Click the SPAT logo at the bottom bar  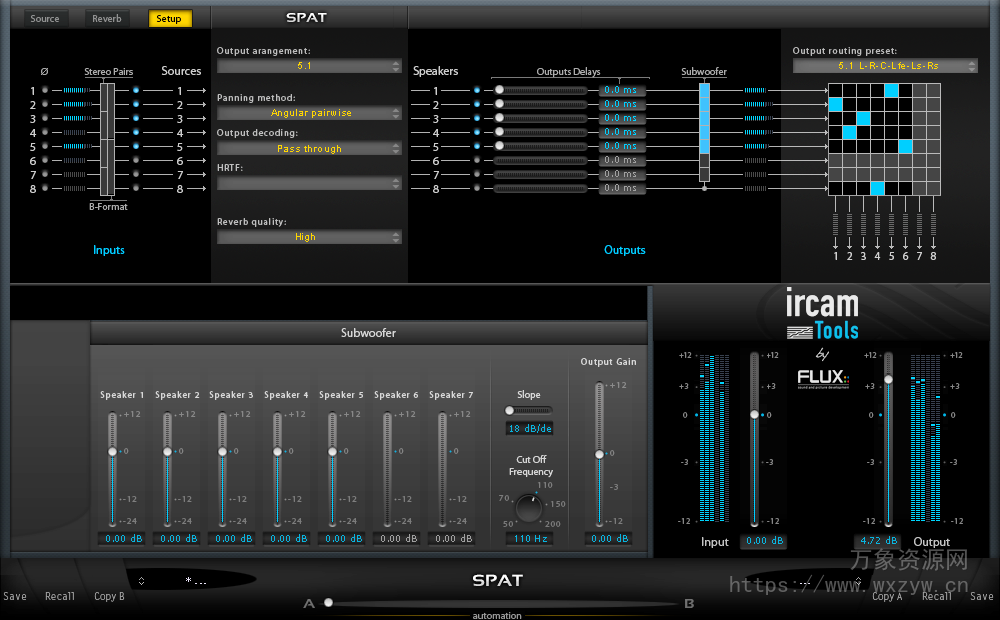point(497,580)
